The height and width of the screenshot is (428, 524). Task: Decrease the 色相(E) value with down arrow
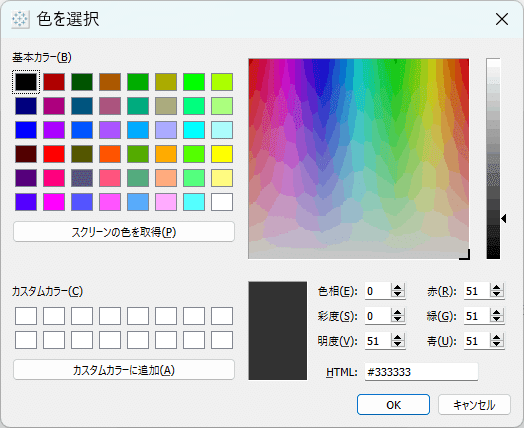coord(398,295)
